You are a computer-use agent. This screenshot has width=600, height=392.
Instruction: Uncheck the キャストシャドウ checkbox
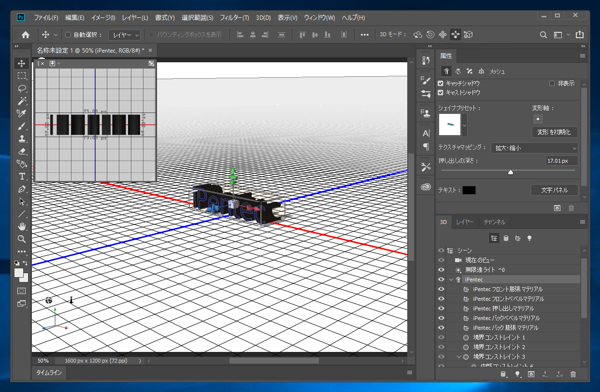pos(440,93)
